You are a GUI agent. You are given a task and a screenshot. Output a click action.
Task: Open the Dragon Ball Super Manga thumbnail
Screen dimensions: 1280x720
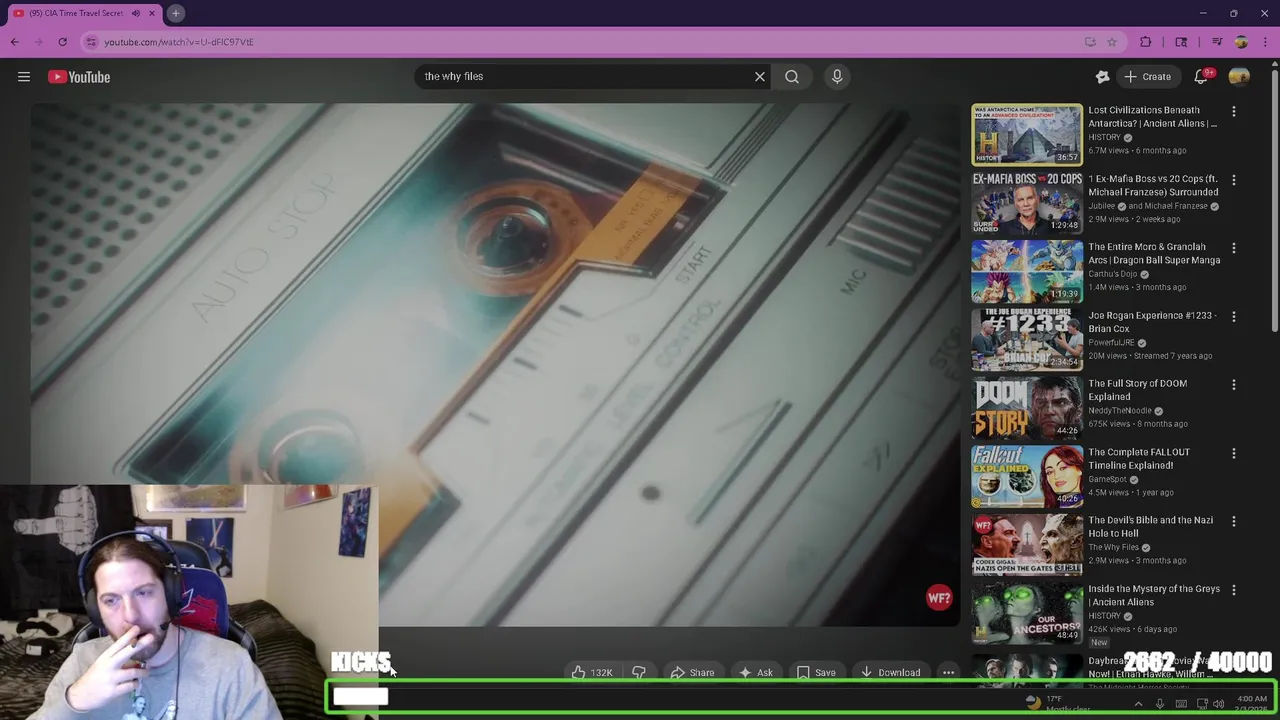coord(1027,271)
